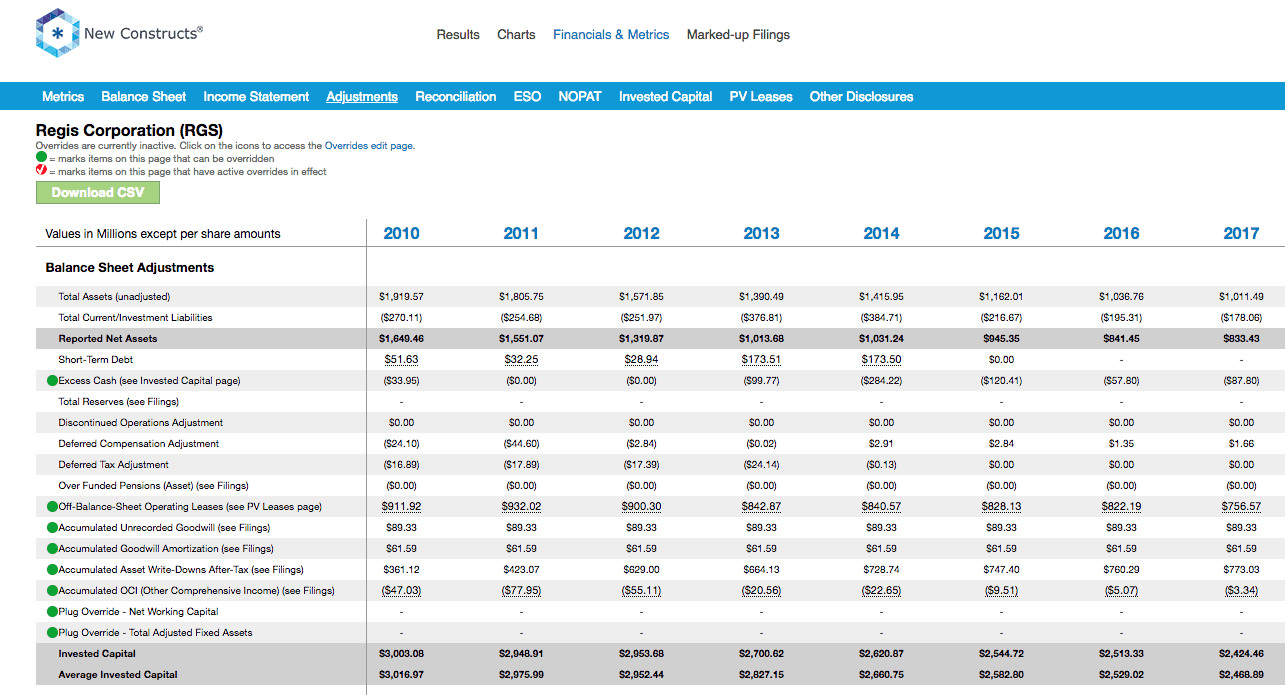This screenshot has height=695, width=1285.
Task: Click the 2011 column header
Action: [521, 233]
